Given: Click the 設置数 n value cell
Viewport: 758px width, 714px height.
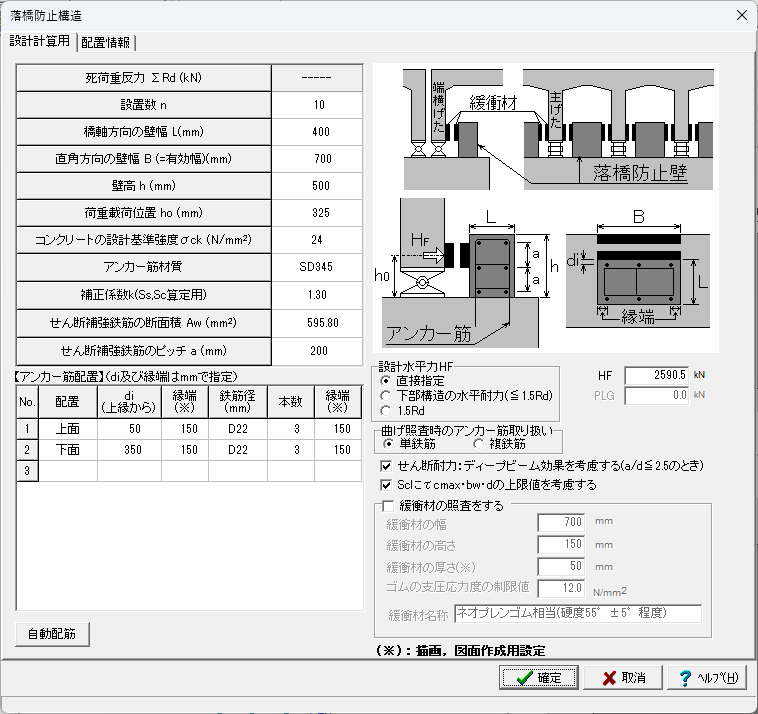Looking at the screenshot, I should (318, 104).
